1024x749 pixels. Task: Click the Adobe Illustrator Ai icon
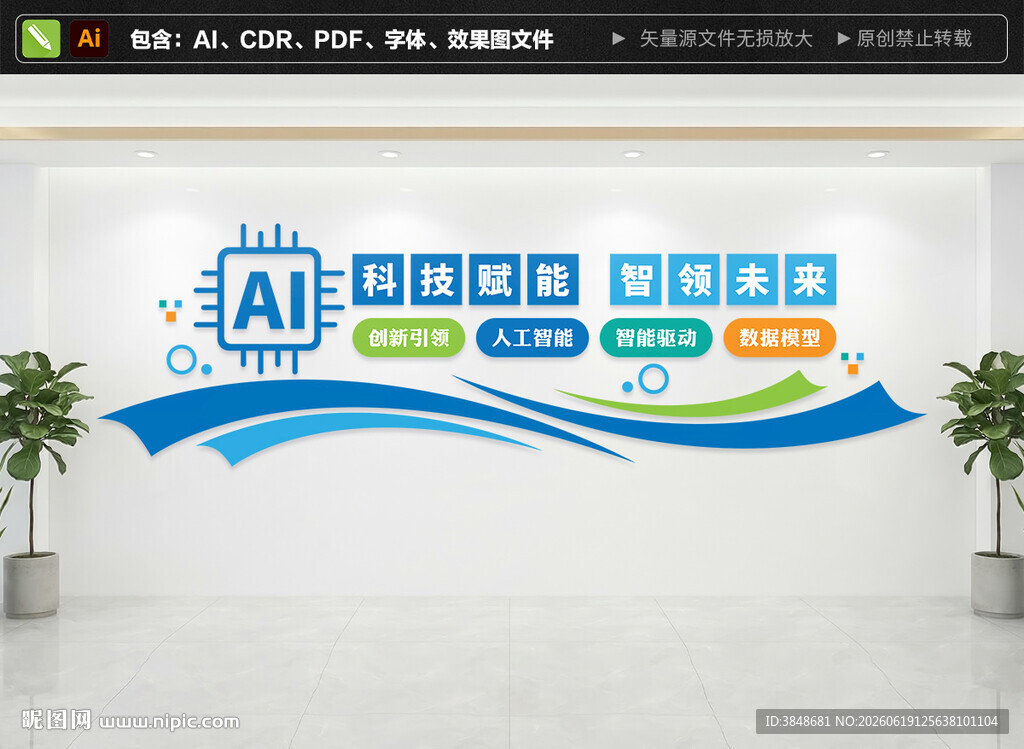tap(89, 39)
